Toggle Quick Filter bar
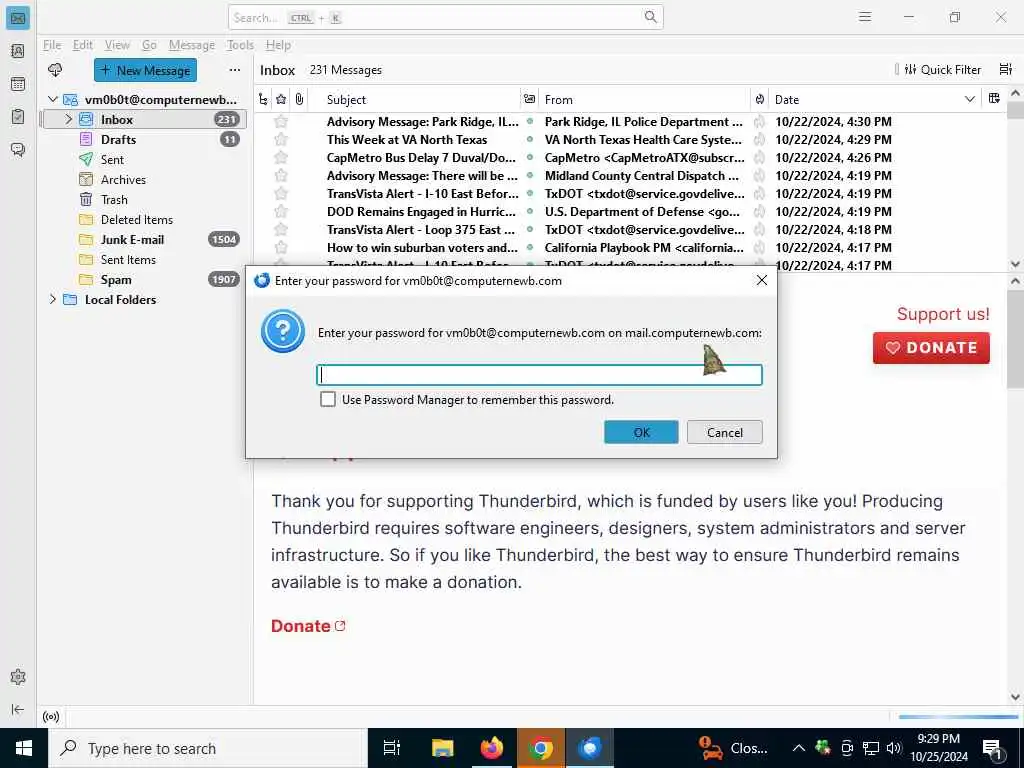The width and height of the screenshot is (1024, 768). pyautogui.click(x=943, y=69)
